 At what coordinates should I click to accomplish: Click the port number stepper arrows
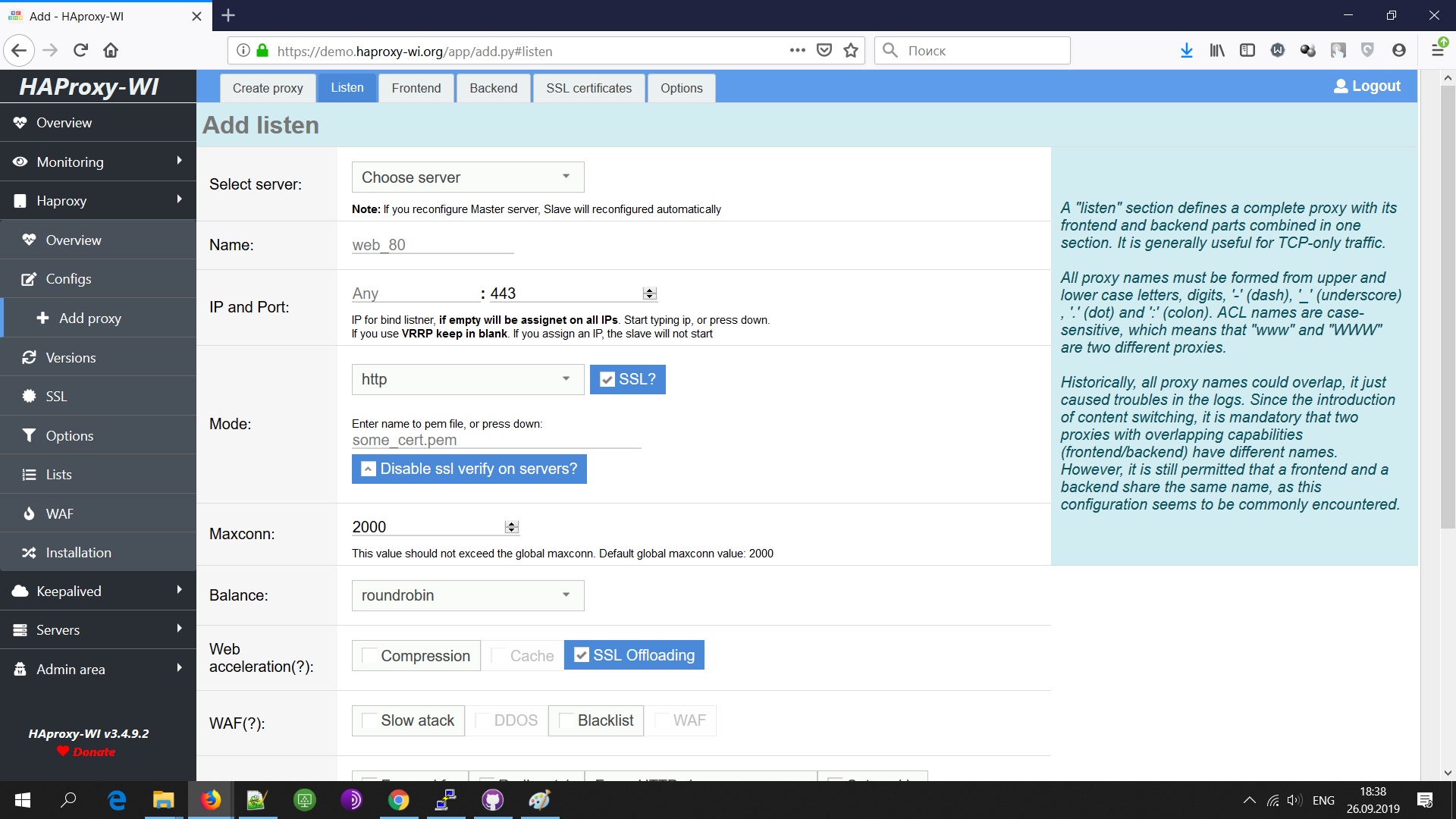tap(650, 293)
